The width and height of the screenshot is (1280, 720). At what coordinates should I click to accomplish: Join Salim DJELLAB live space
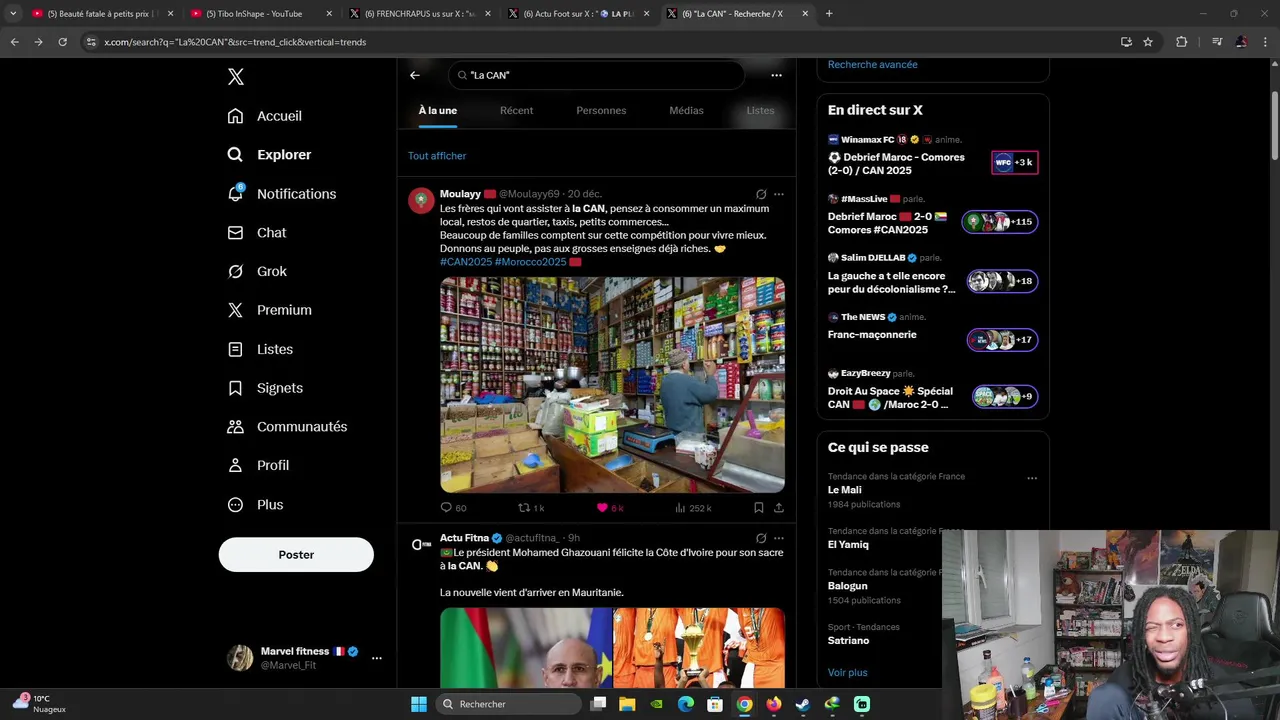(x=932, y=276)
